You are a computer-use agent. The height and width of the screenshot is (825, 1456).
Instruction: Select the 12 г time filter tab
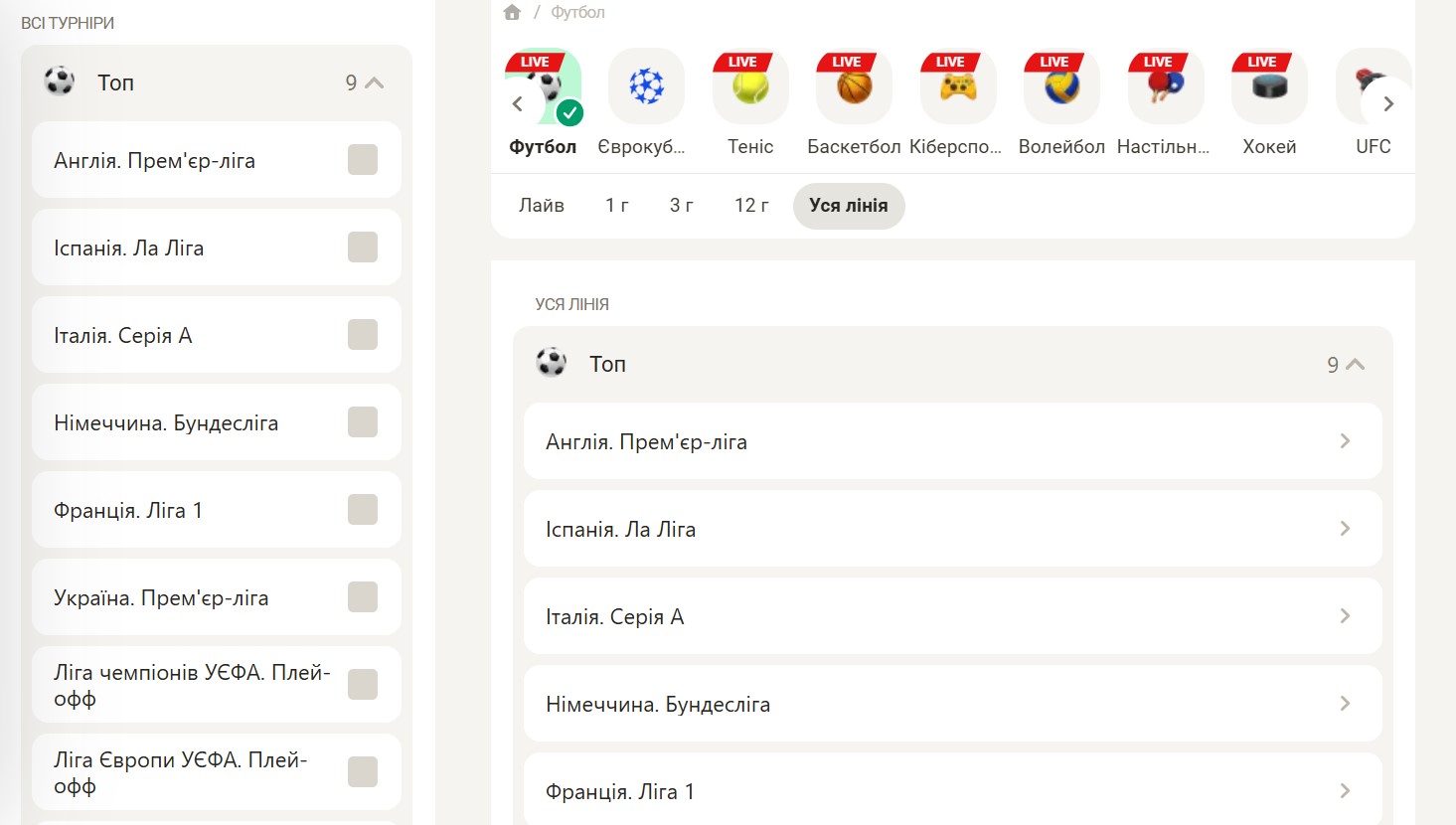[751, 206]
